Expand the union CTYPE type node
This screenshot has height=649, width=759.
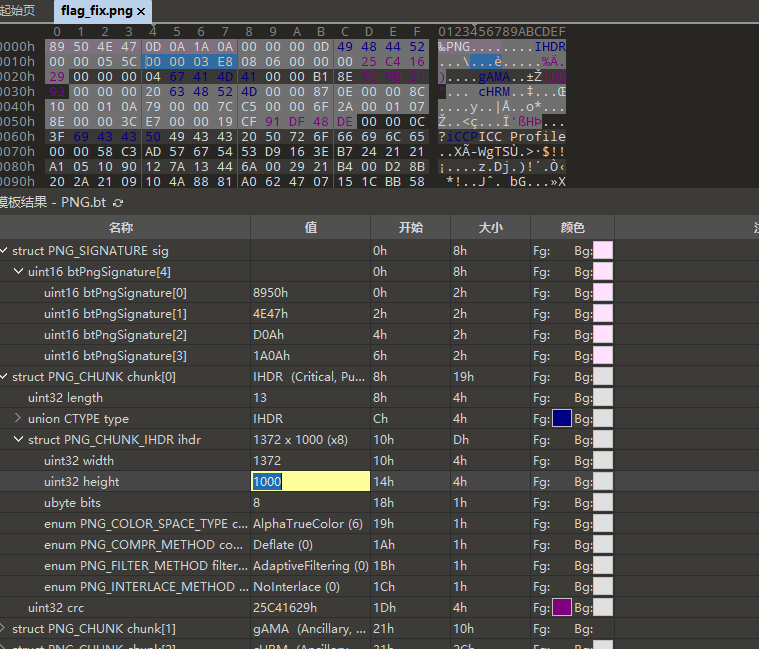coord(19,419)
